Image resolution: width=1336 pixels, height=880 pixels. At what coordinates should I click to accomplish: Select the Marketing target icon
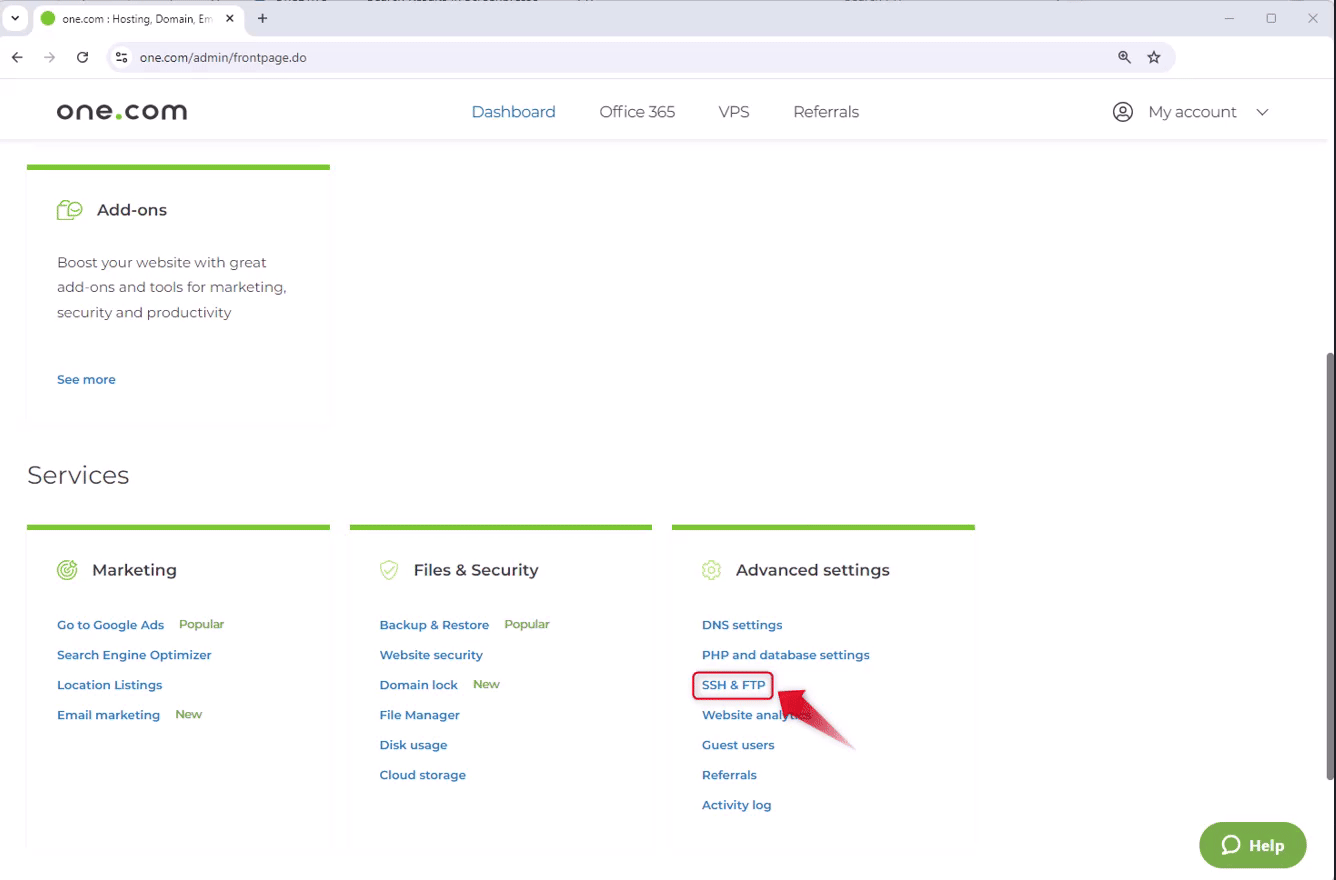67,569
